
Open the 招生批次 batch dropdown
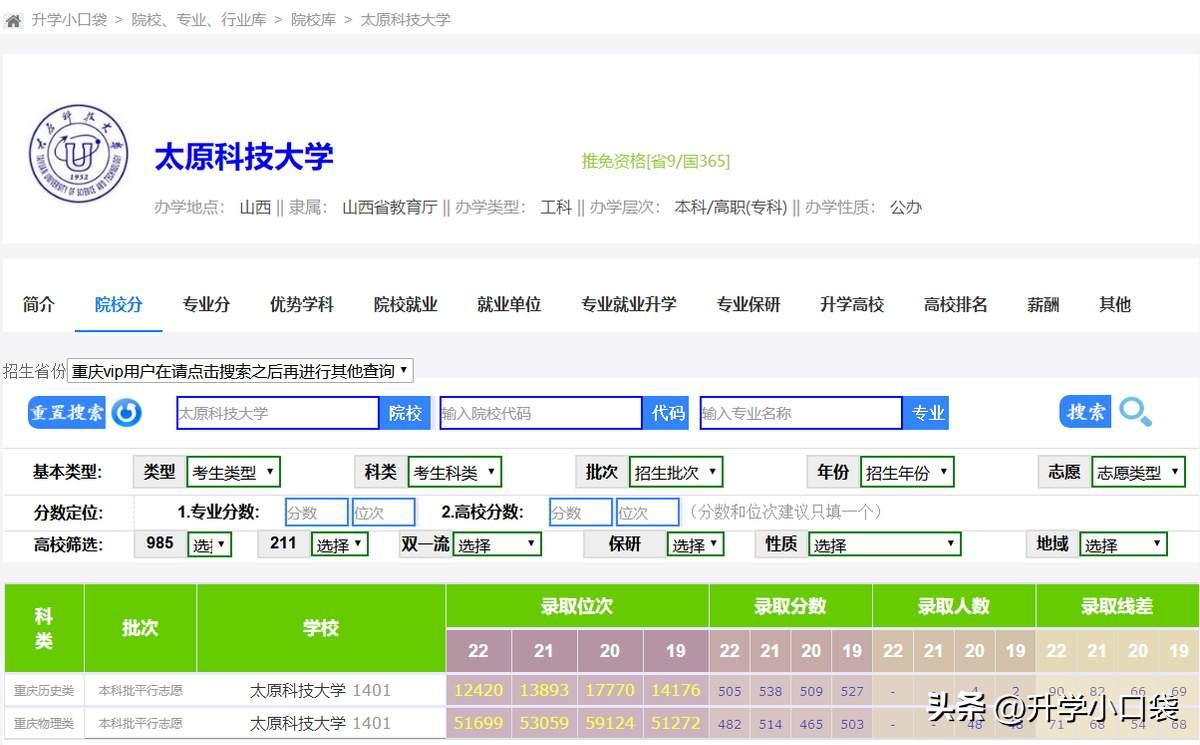tap(675, 472)
